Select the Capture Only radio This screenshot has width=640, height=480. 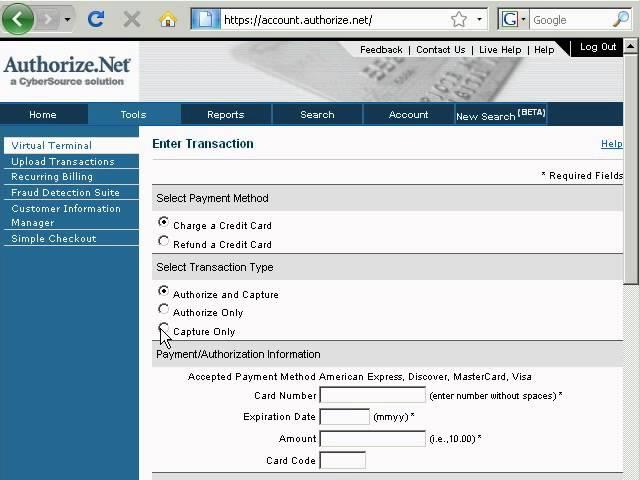pos(163,328)
